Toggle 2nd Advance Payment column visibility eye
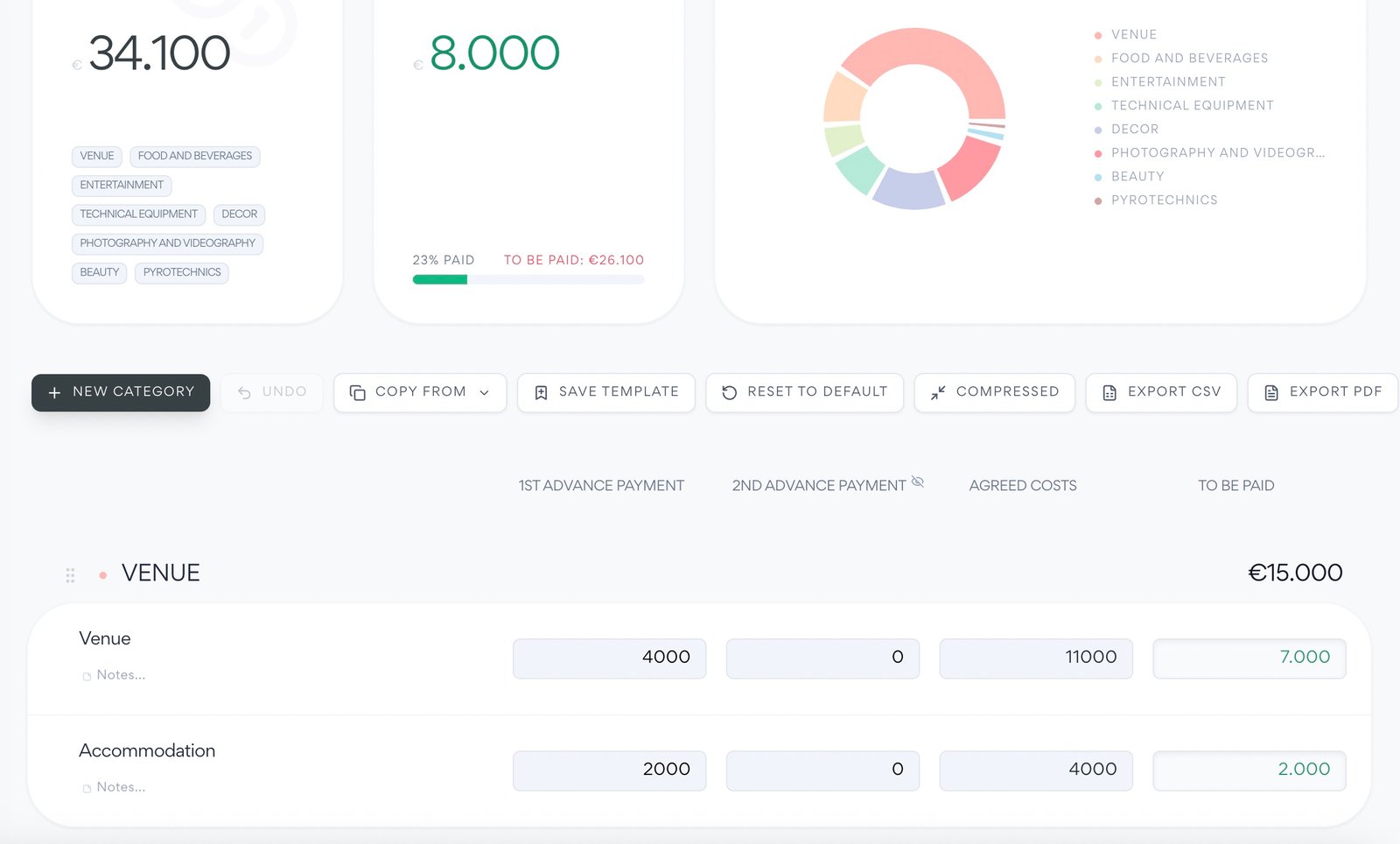Viewport: 1400px width, 844px height. click(918, 482)
